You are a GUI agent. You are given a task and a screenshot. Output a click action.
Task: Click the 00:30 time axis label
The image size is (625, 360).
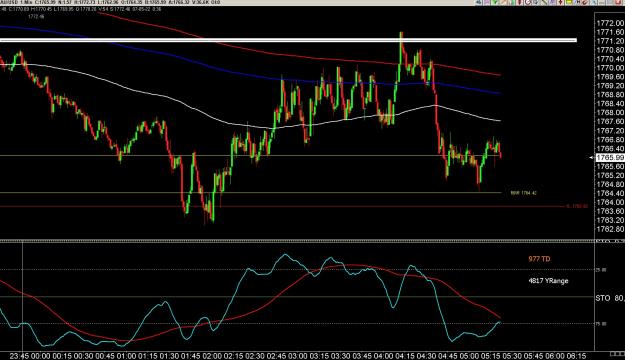coord(83,356)
